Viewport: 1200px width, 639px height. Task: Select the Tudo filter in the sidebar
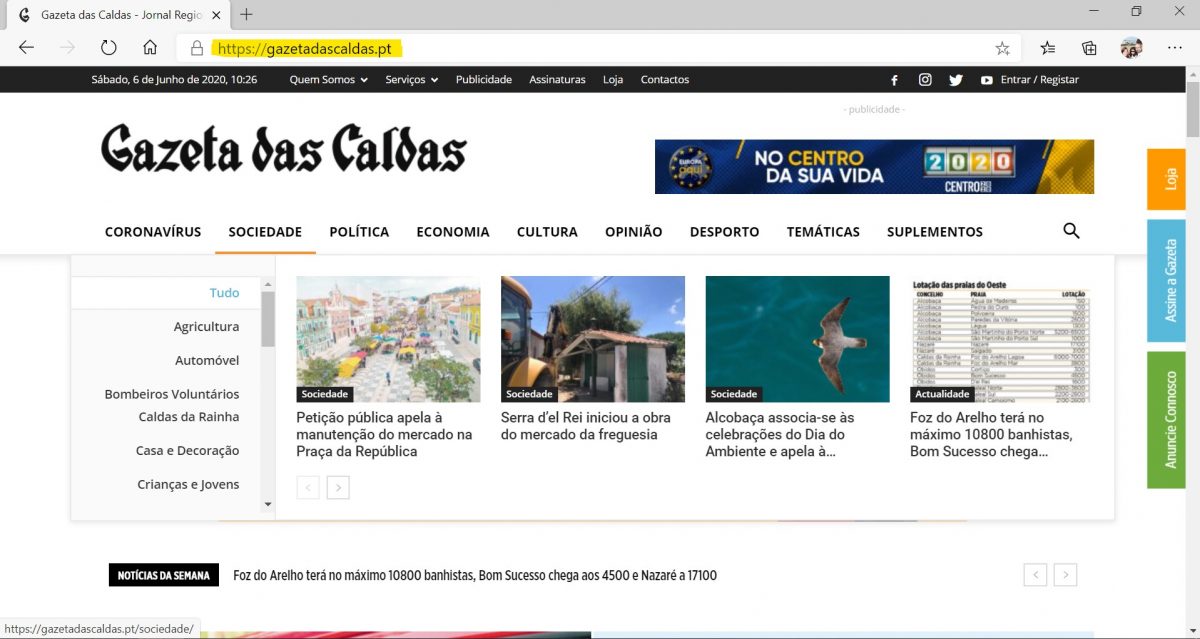tap(224, 292)
